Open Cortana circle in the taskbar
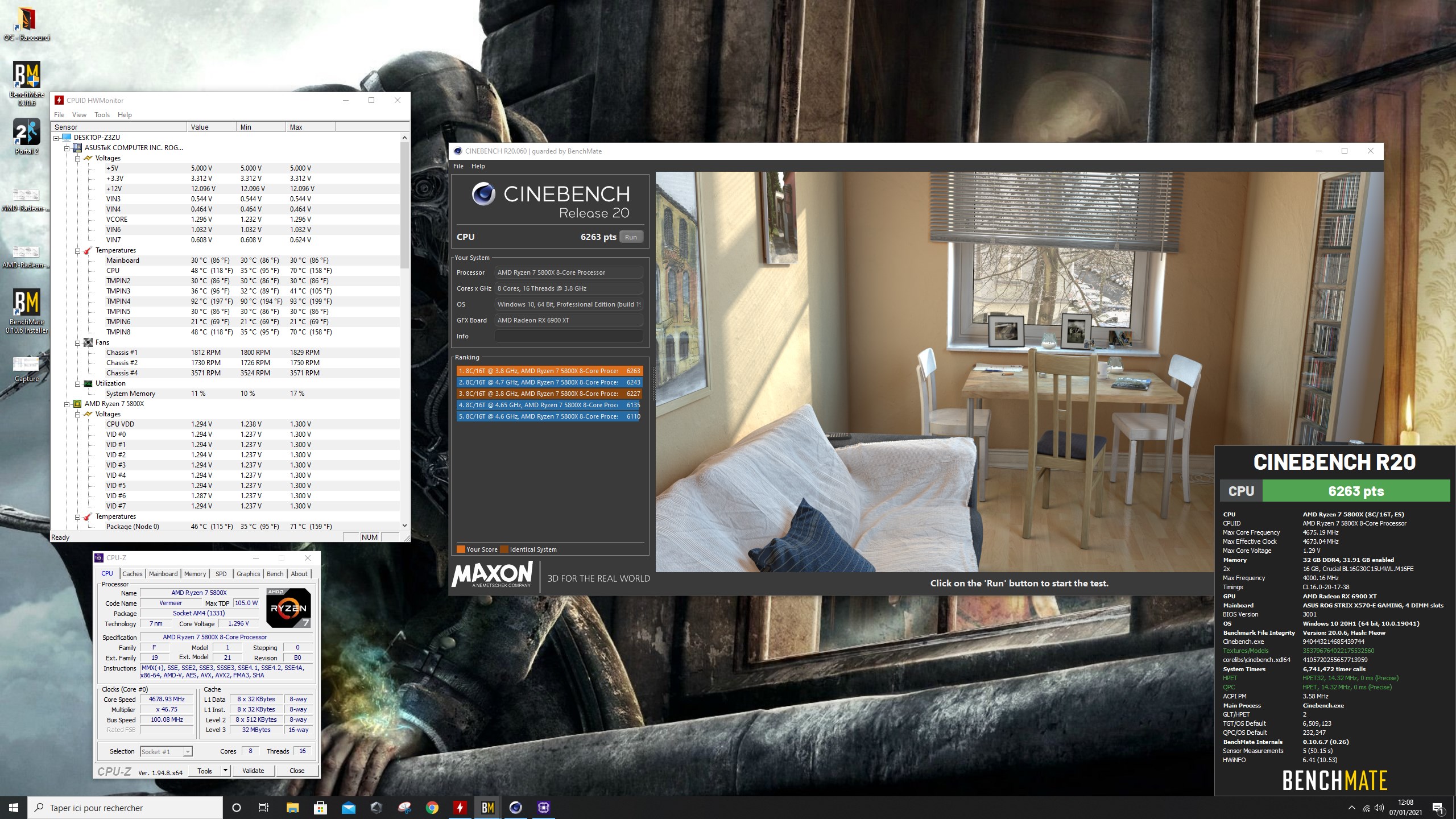Image resolution: width=1456 pixels, height=819 pixels. click(237, 808)
